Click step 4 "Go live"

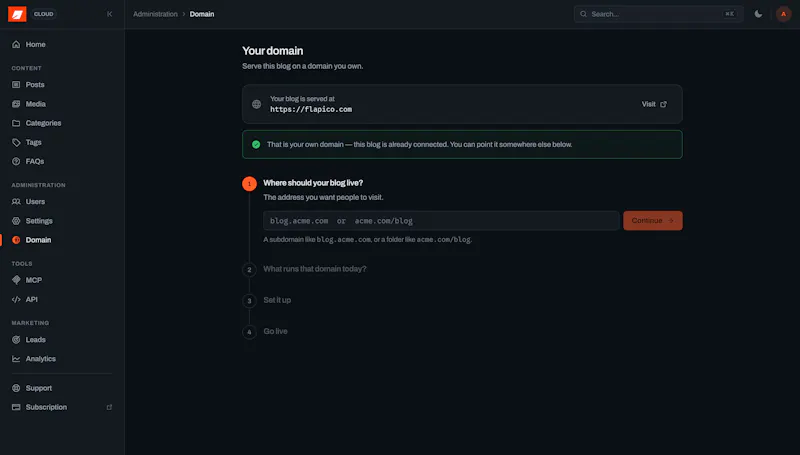276,331
